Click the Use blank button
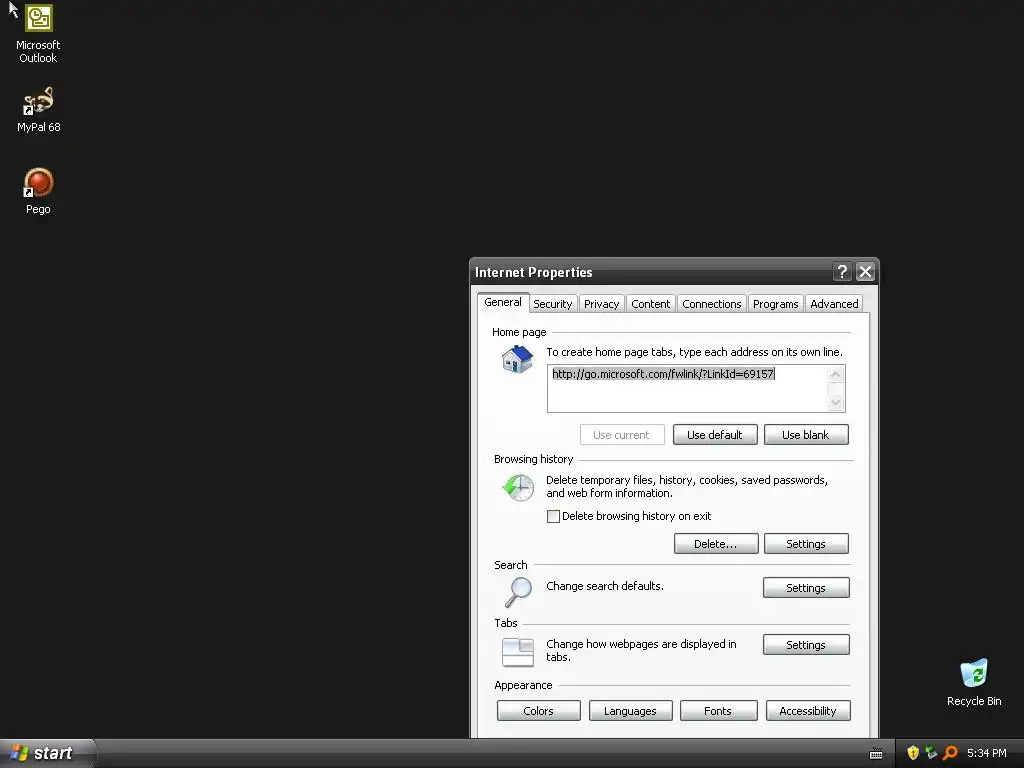1024x768 pixels. pyautogui.click(x=806, y=435)
